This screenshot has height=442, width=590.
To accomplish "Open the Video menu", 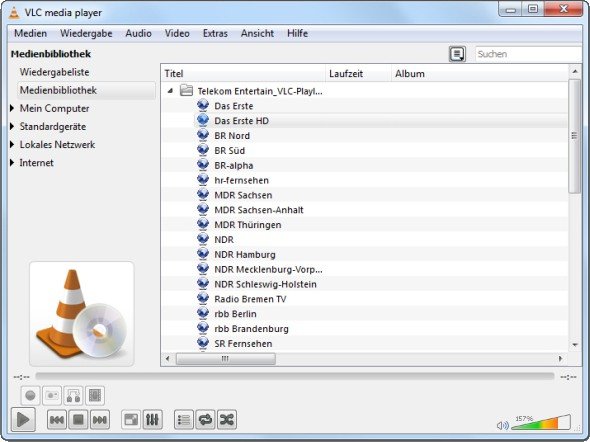I will (177, 33).
